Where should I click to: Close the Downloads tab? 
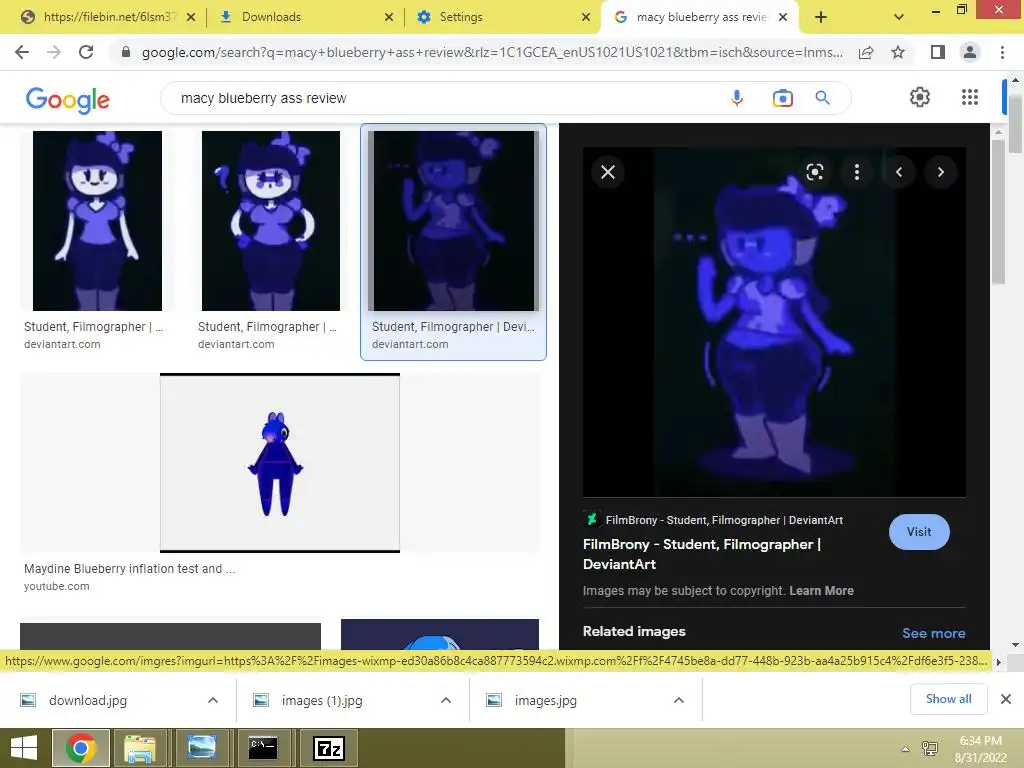[389, 17]
